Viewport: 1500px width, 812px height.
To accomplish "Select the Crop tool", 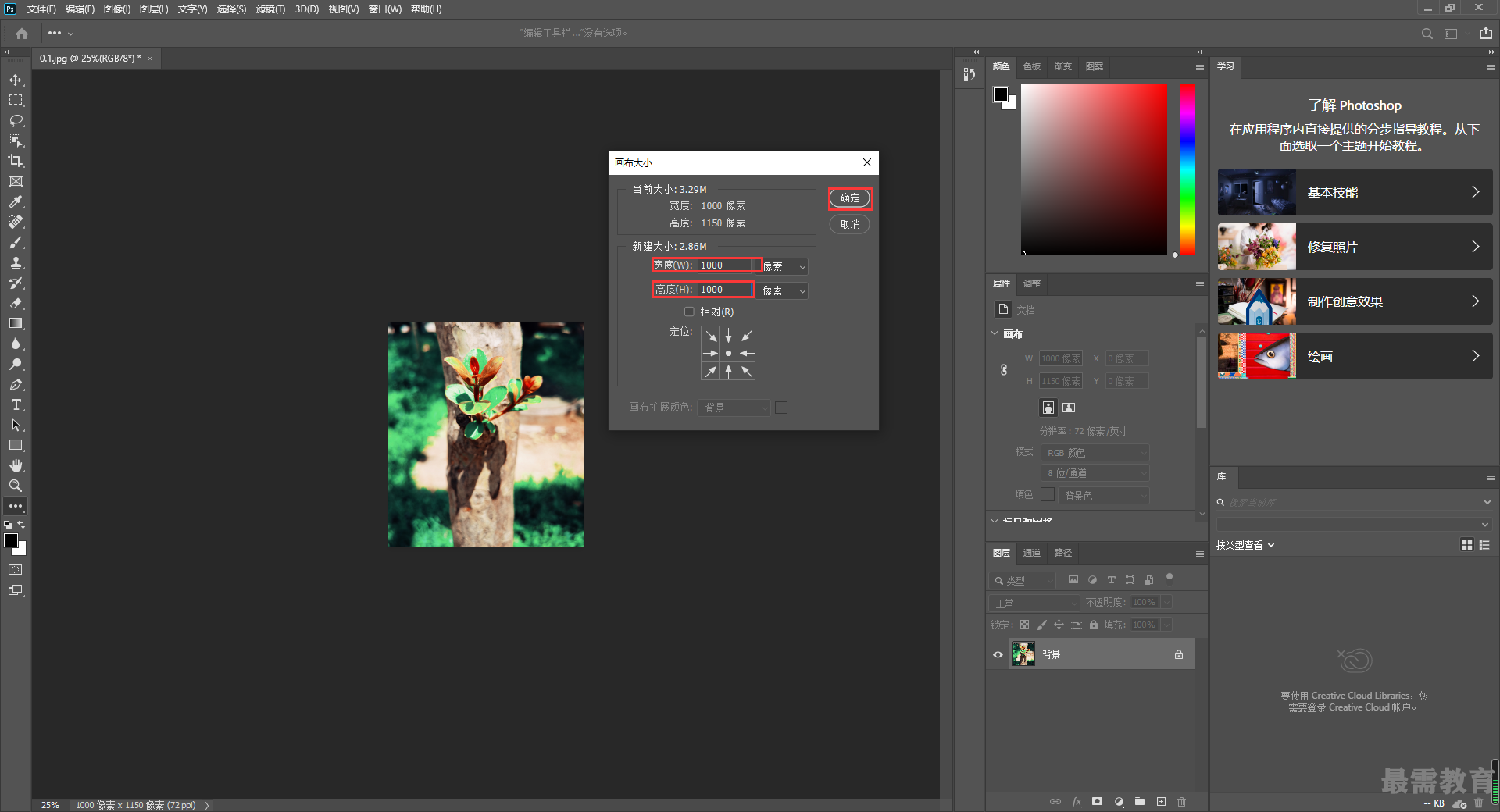I will 16,161.
